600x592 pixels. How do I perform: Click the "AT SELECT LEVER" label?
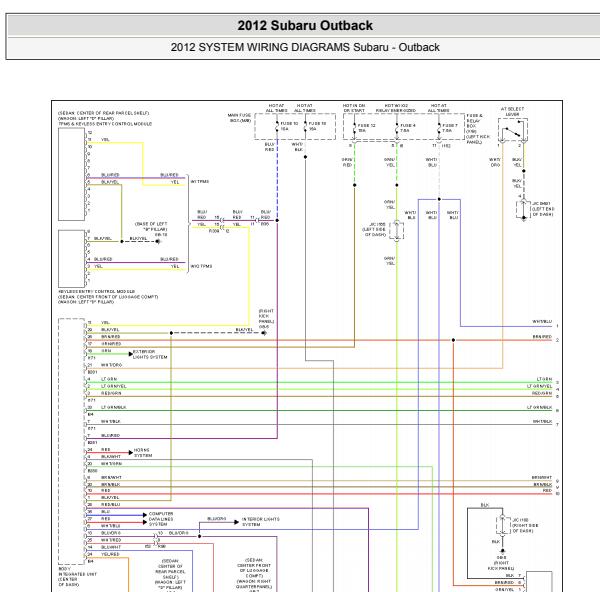click(512, 111)
